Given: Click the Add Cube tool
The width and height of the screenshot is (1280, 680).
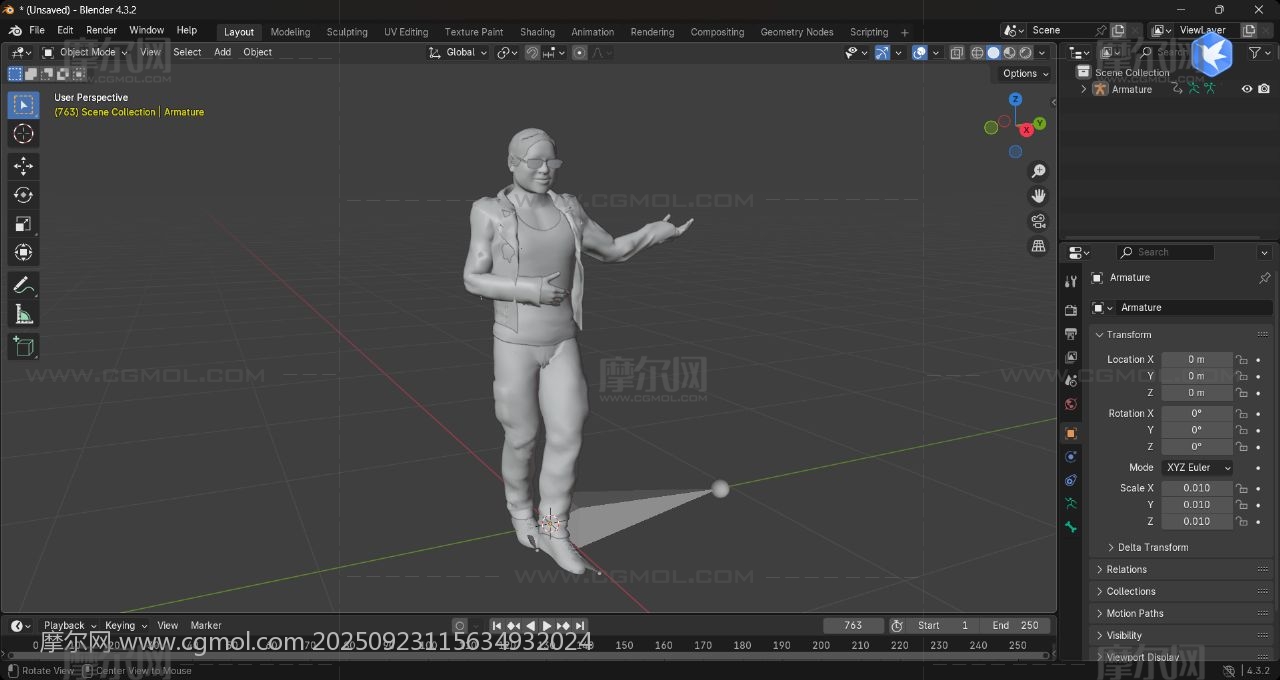Looking at the screenshot, I should click(23, 347).
